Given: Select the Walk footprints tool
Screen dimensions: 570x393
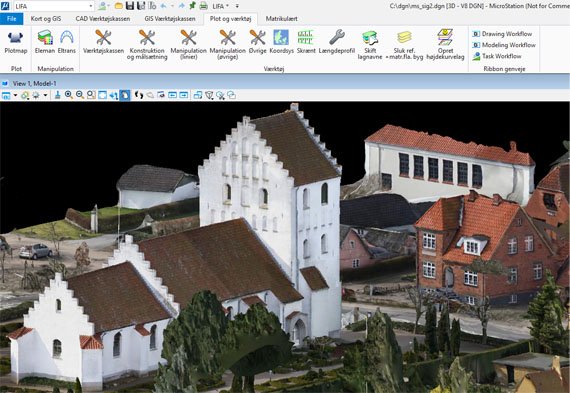Looking at the screenshot, I should [139, 95].
